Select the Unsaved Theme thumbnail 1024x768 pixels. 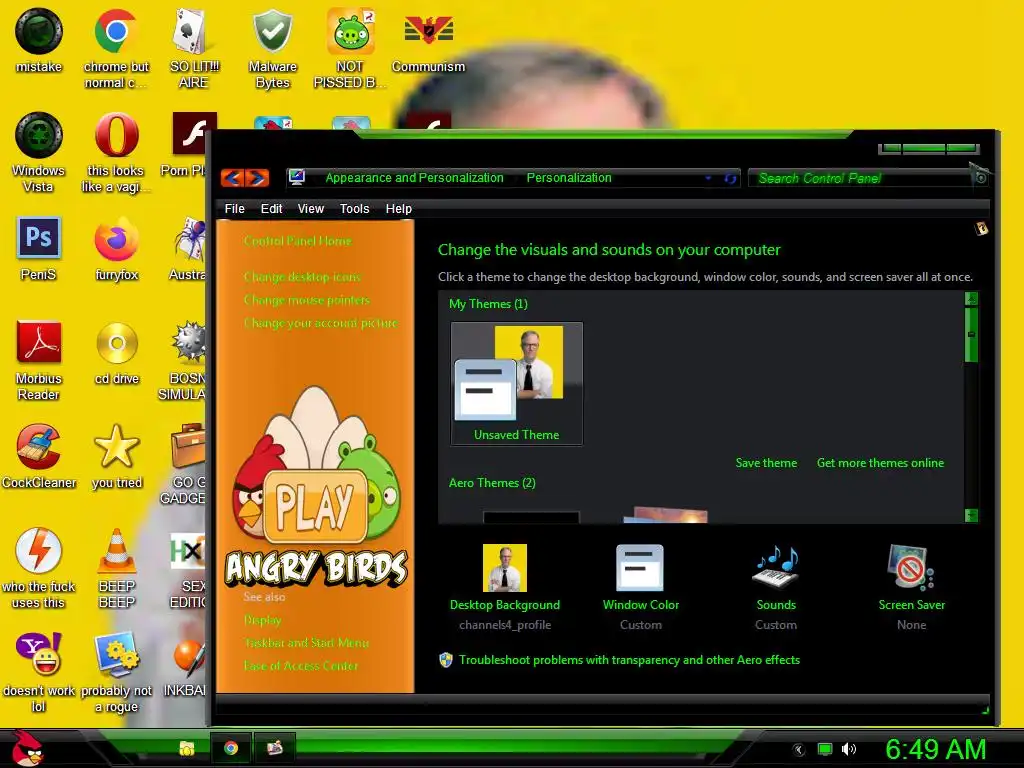(x=517, y=384)
